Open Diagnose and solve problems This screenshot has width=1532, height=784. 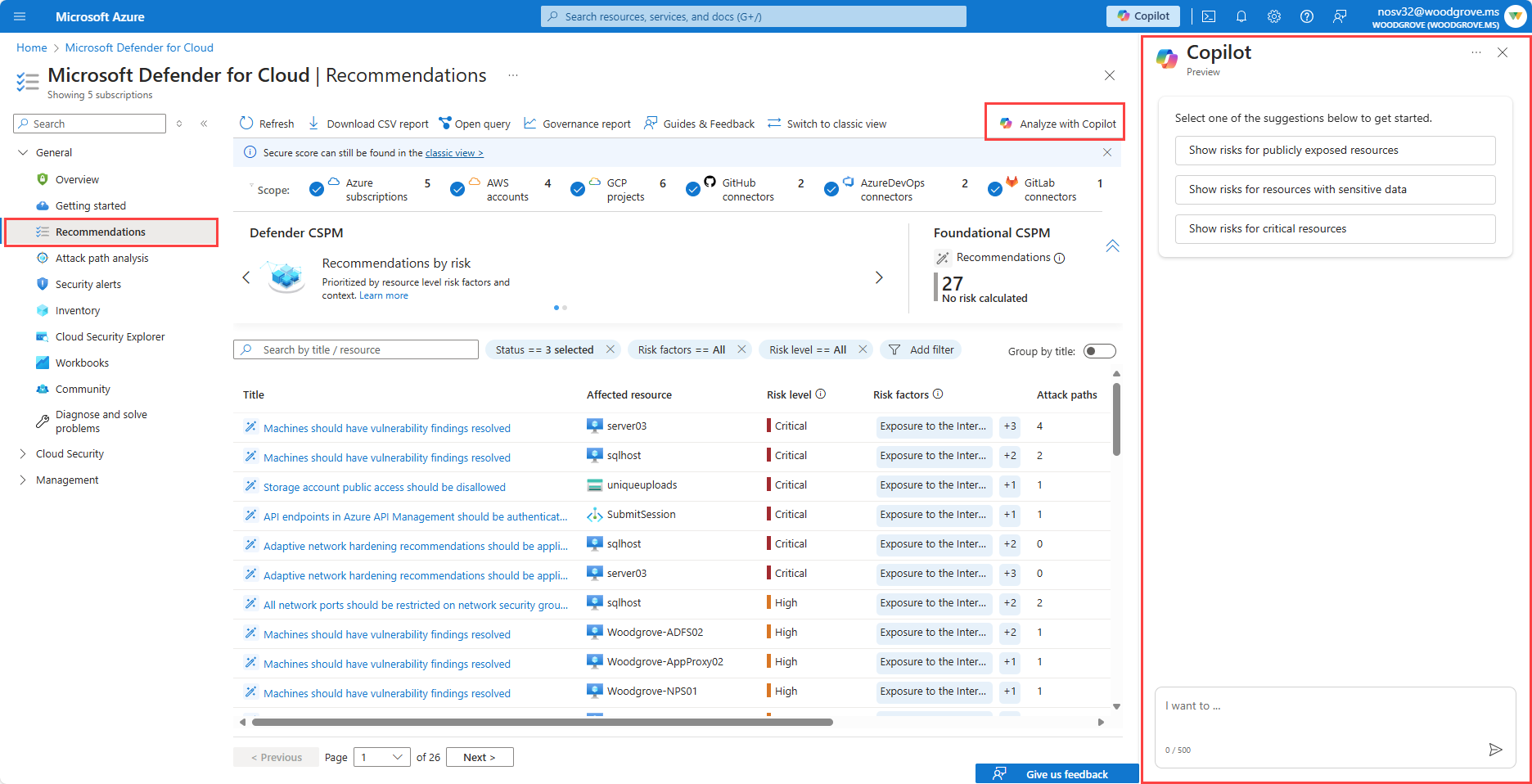click(x=101, y=421)
